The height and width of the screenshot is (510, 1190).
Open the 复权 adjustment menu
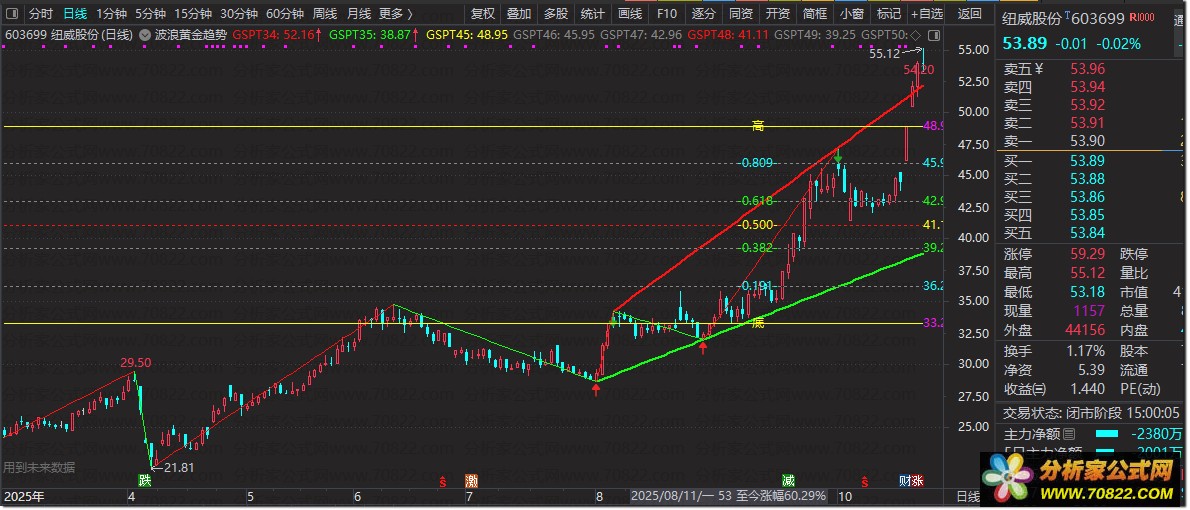(483, 14)
